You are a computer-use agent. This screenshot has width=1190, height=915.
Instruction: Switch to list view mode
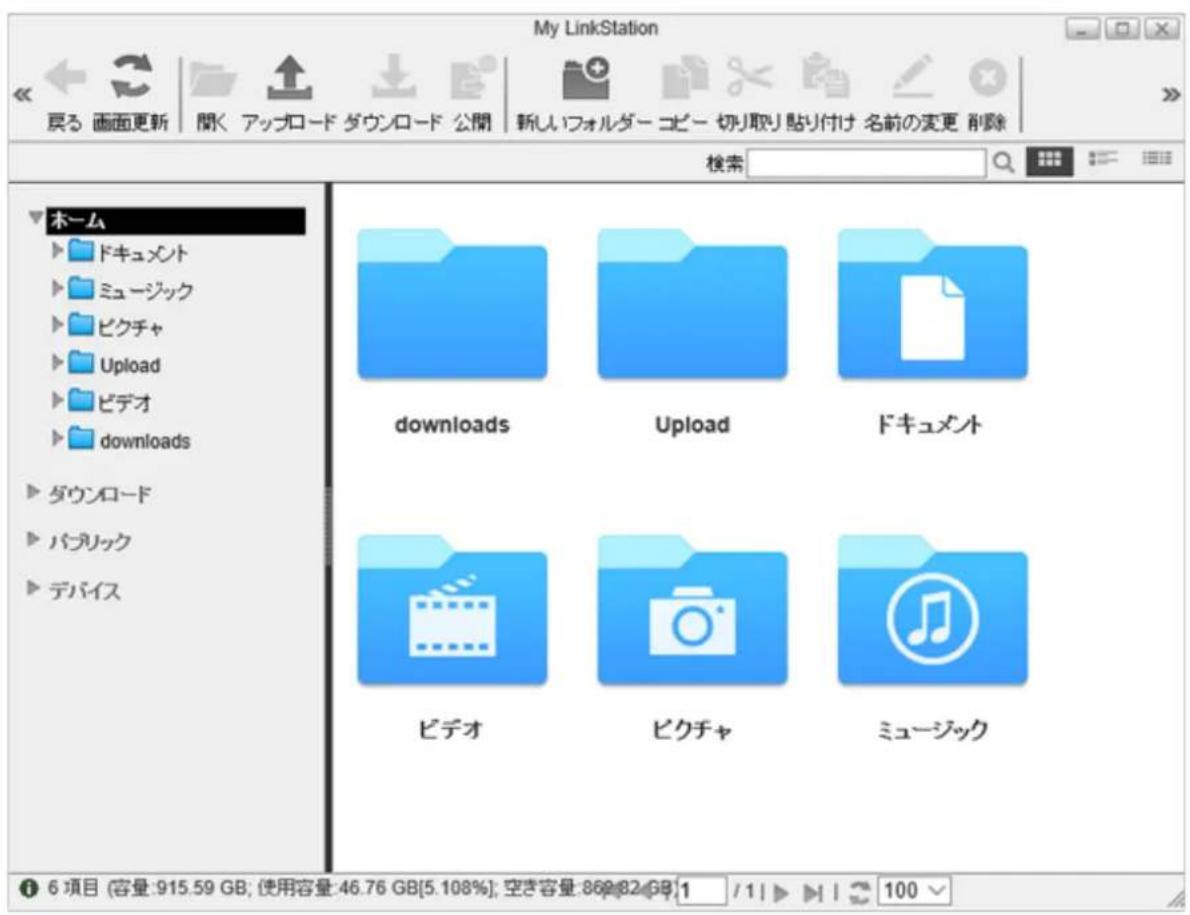[x=1103, y=159]
